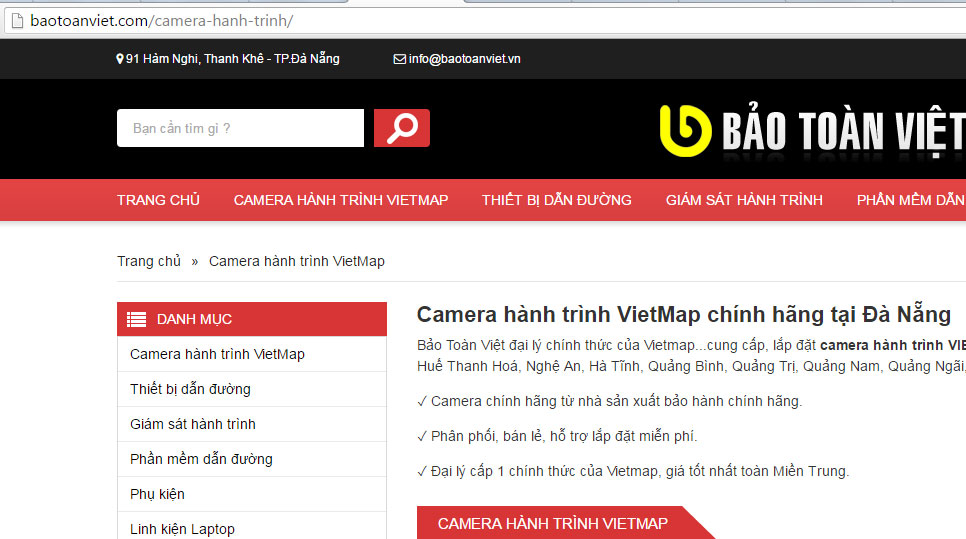The width and height of the screenshot is (966, 539).
Task: Select Linh kiện Laptop in sidebar
Action: point(252,527)
